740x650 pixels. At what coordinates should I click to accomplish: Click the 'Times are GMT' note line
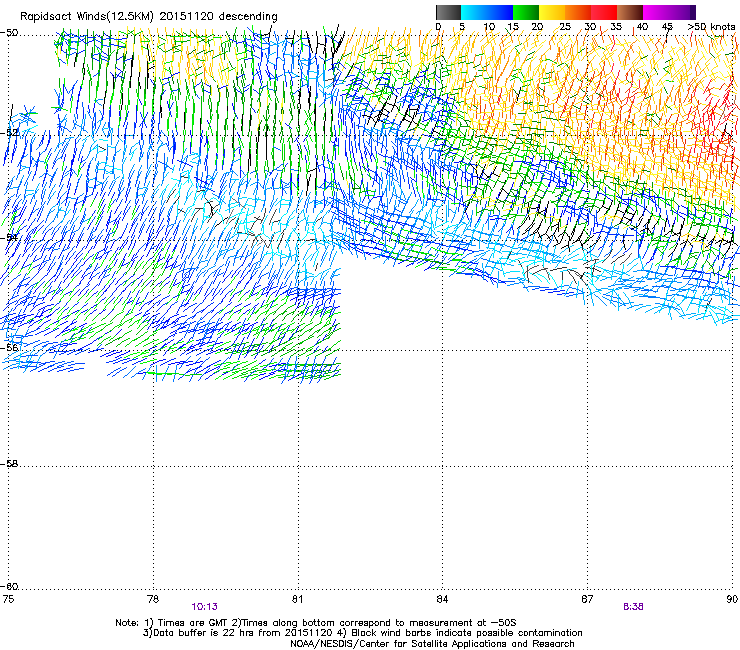coord(316,623)
